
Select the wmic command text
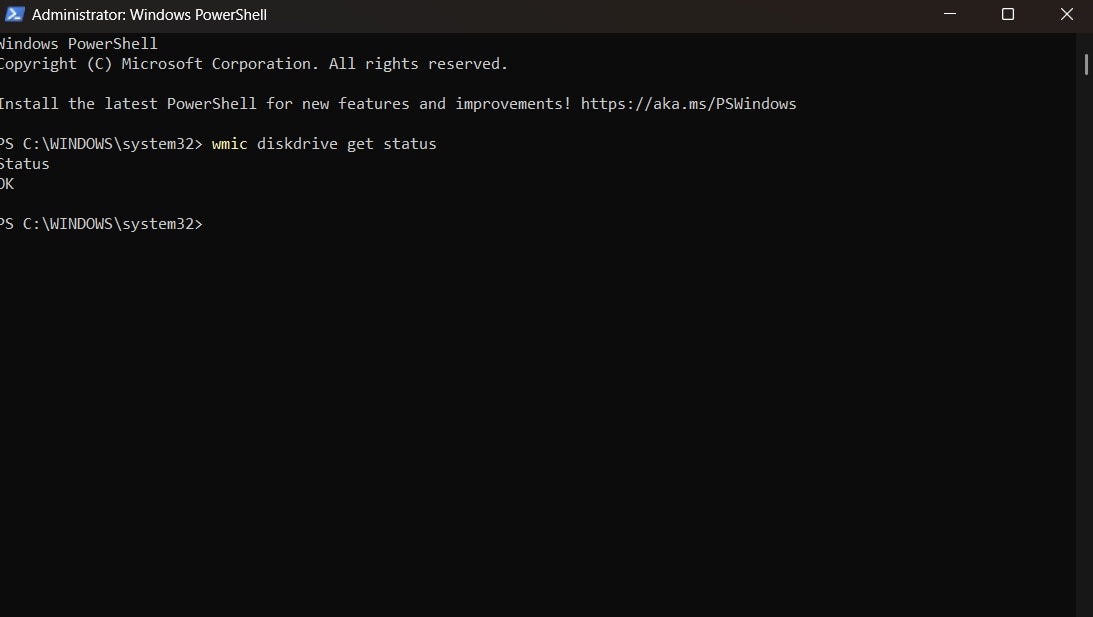(230, 143)
